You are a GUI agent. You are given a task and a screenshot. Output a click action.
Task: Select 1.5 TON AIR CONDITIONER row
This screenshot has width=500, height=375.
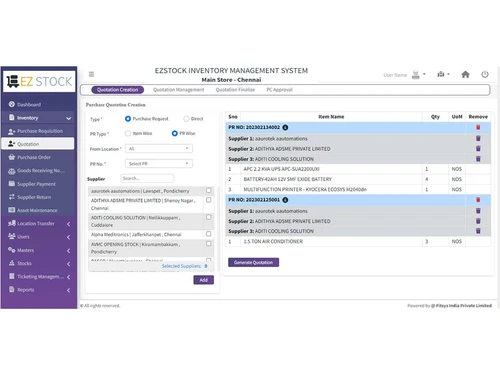click(x=358, y=241)
